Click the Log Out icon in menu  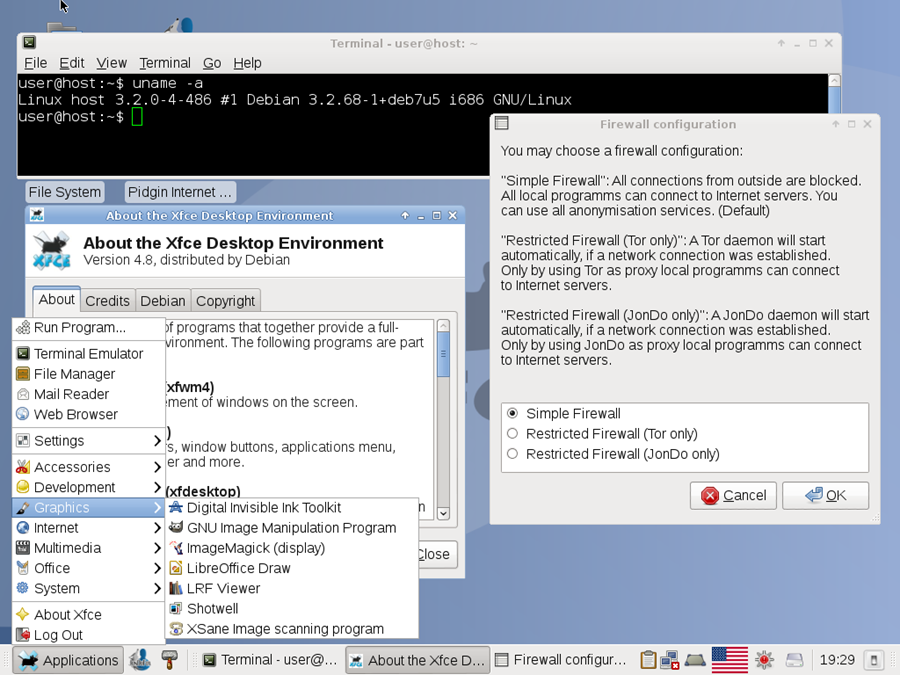pos(22,635)
